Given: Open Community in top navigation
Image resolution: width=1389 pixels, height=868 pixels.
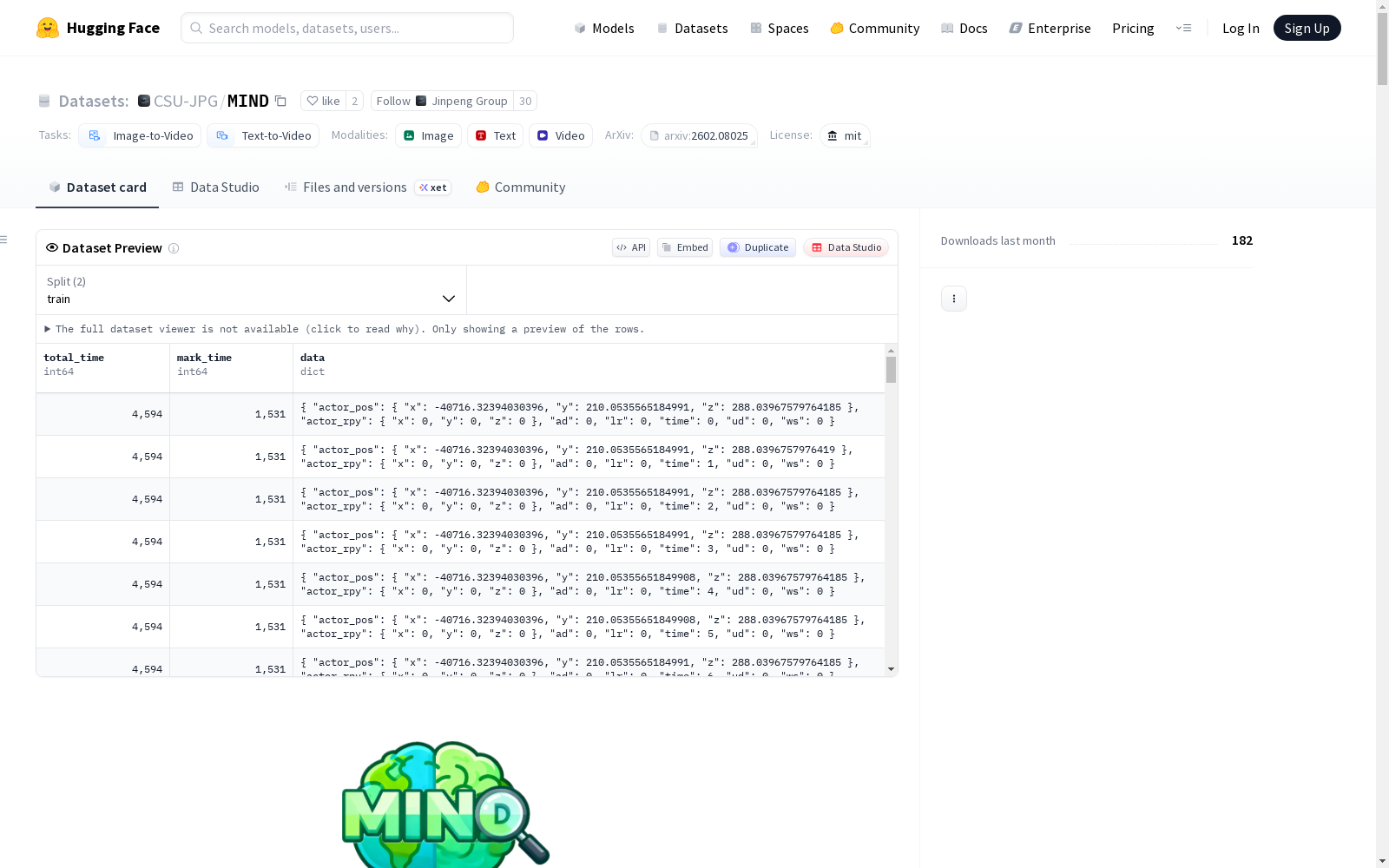Looking at the screenshot, I should (875, 28).
